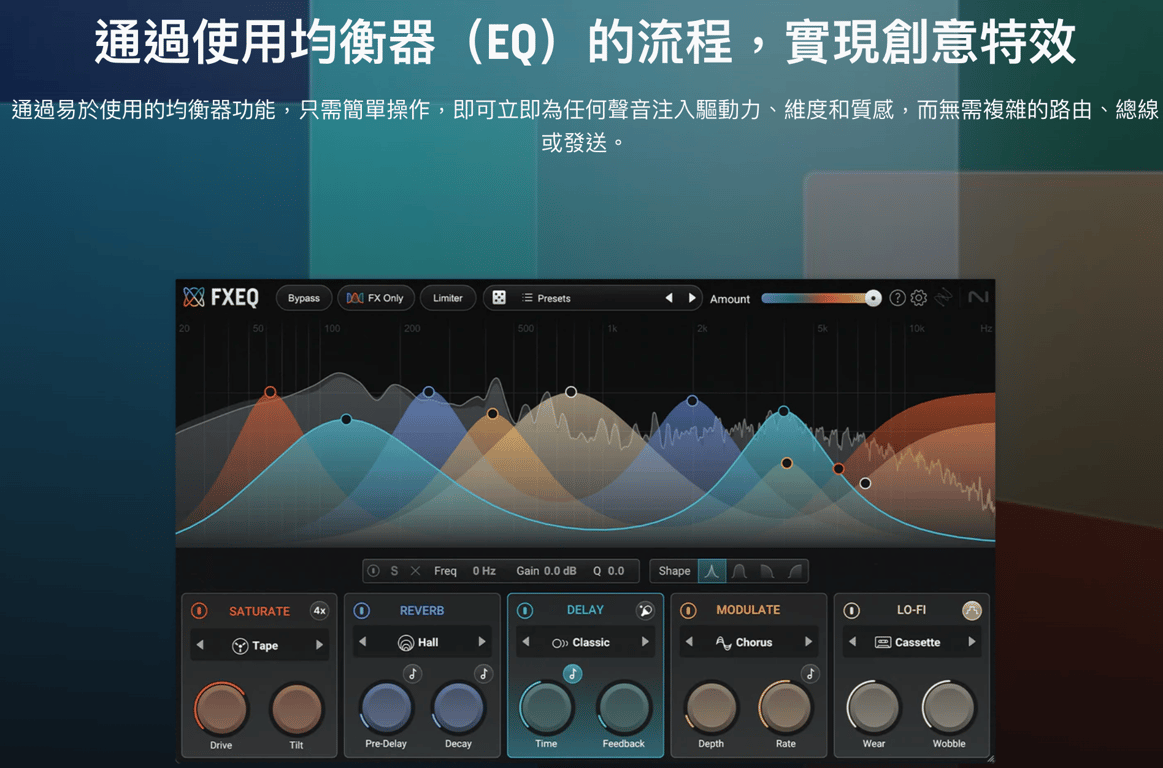The width and height of the screenshot is (1163, 768).
Task: Click the Saturate Drive knob
Action: (221, 709)
